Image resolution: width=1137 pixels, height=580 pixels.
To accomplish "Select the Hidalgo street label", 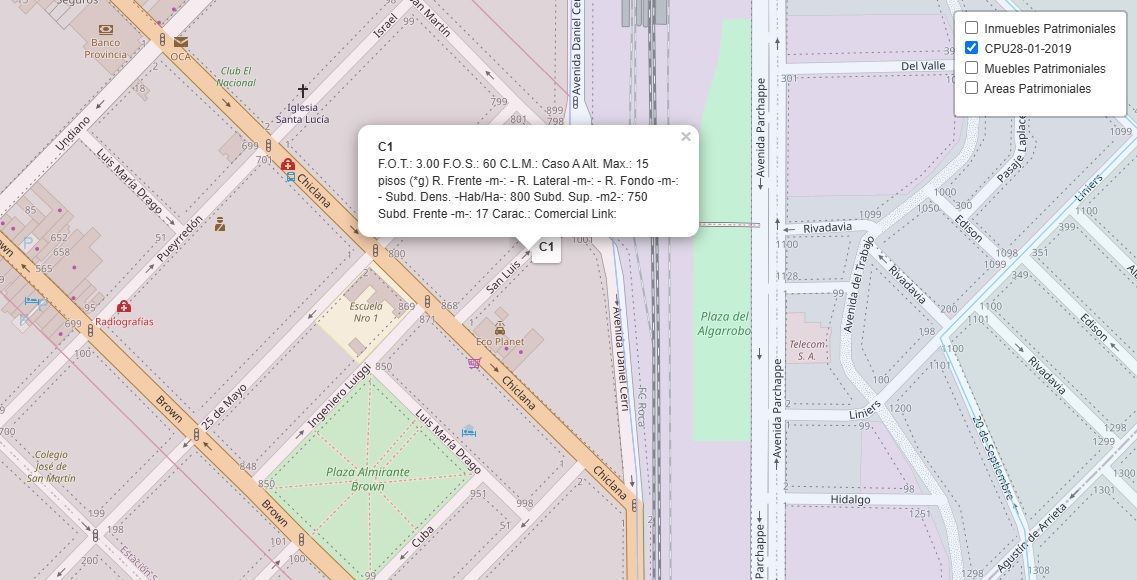I will click(850, 500).
